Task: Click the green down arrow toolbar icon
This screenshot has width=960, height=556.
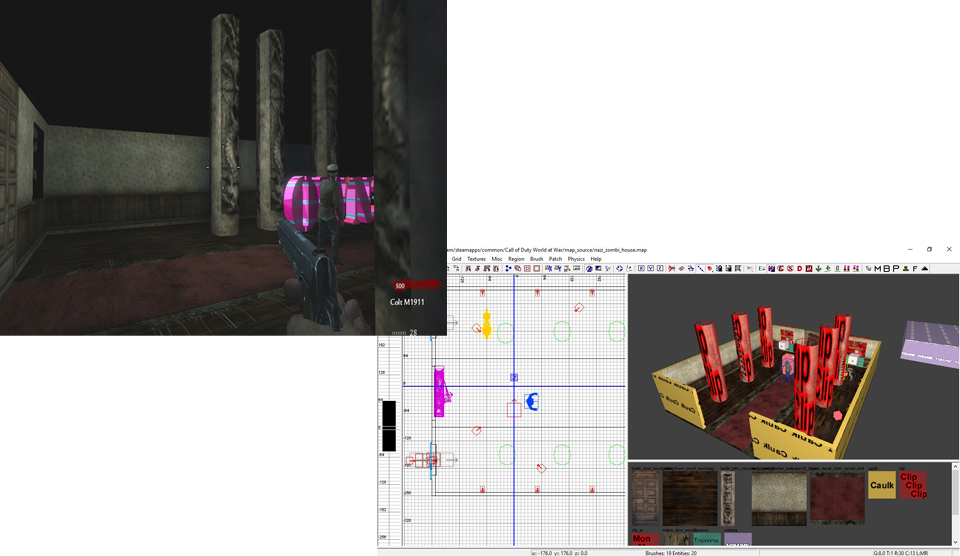Action: 819,268
